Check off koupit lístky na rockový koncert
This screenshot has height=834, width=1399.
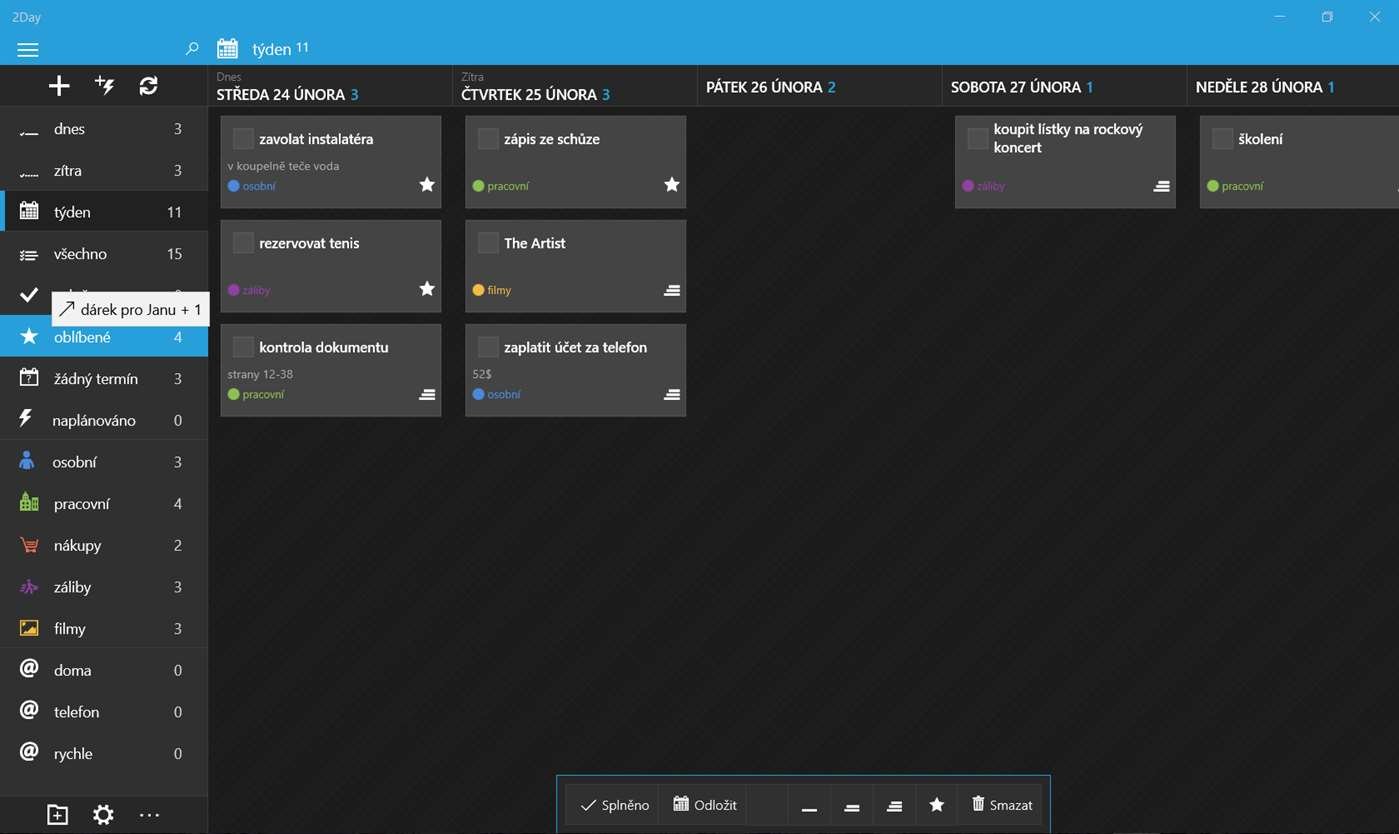click(978, 139)
